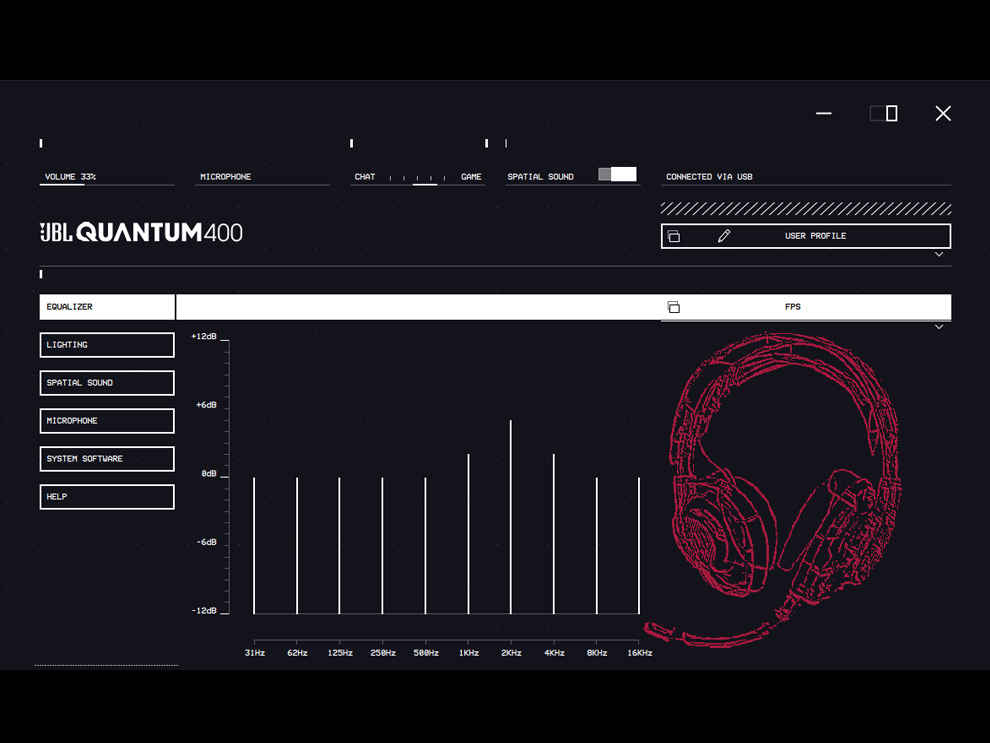The image size is (990, 743).
Task: Click the 8KHz equalizer band
Action: pos(597,545)
